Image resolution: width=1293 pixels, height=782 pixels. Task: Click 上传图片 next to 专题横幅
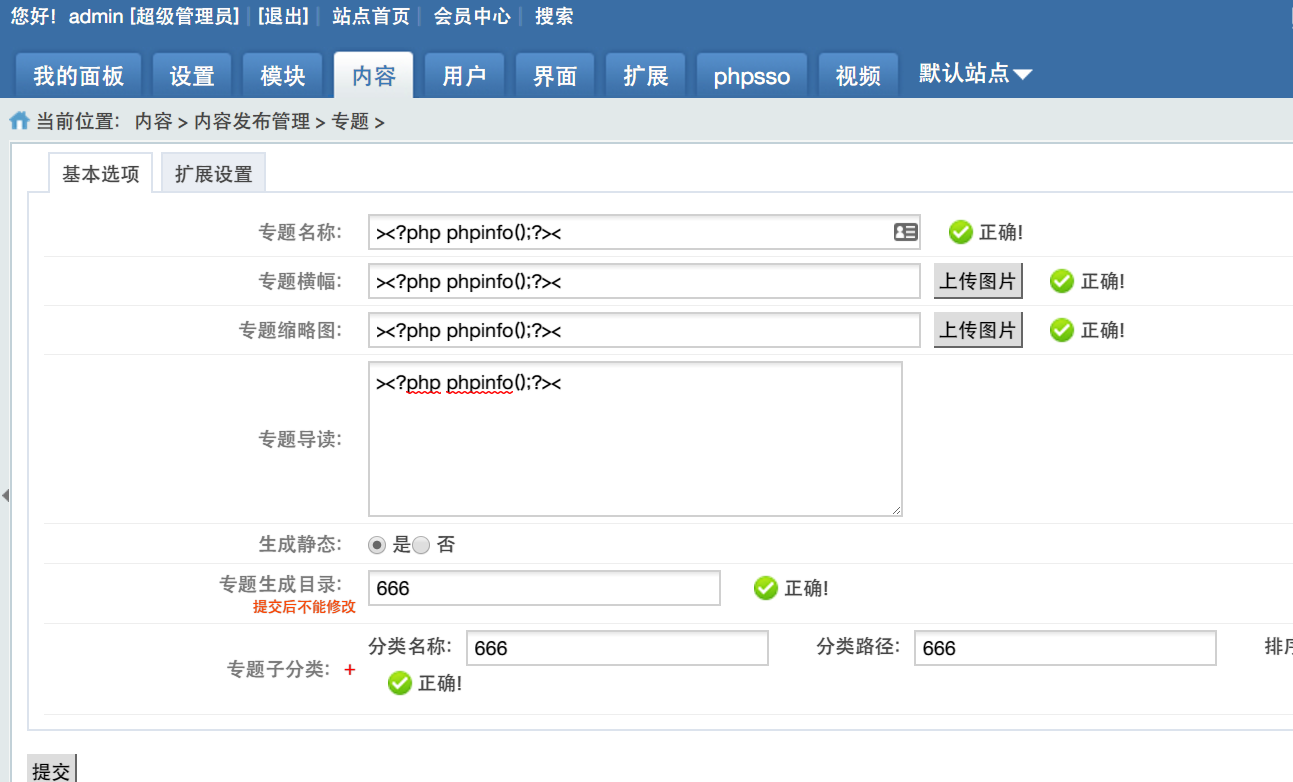pyautogui.click(x=978, y=280)
